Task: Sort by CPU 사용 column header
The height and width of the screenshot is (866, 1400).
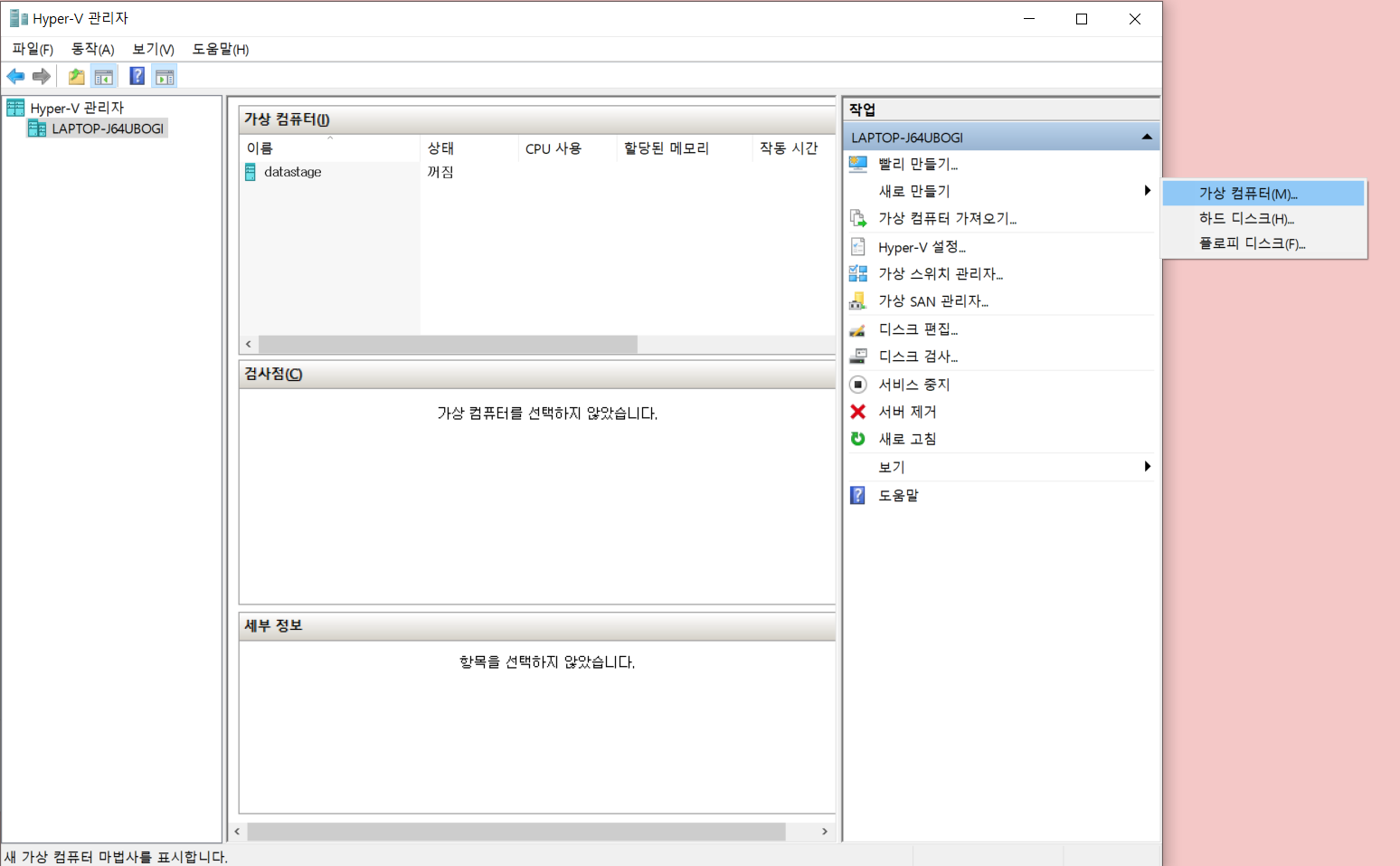Action: click(567, 148)
